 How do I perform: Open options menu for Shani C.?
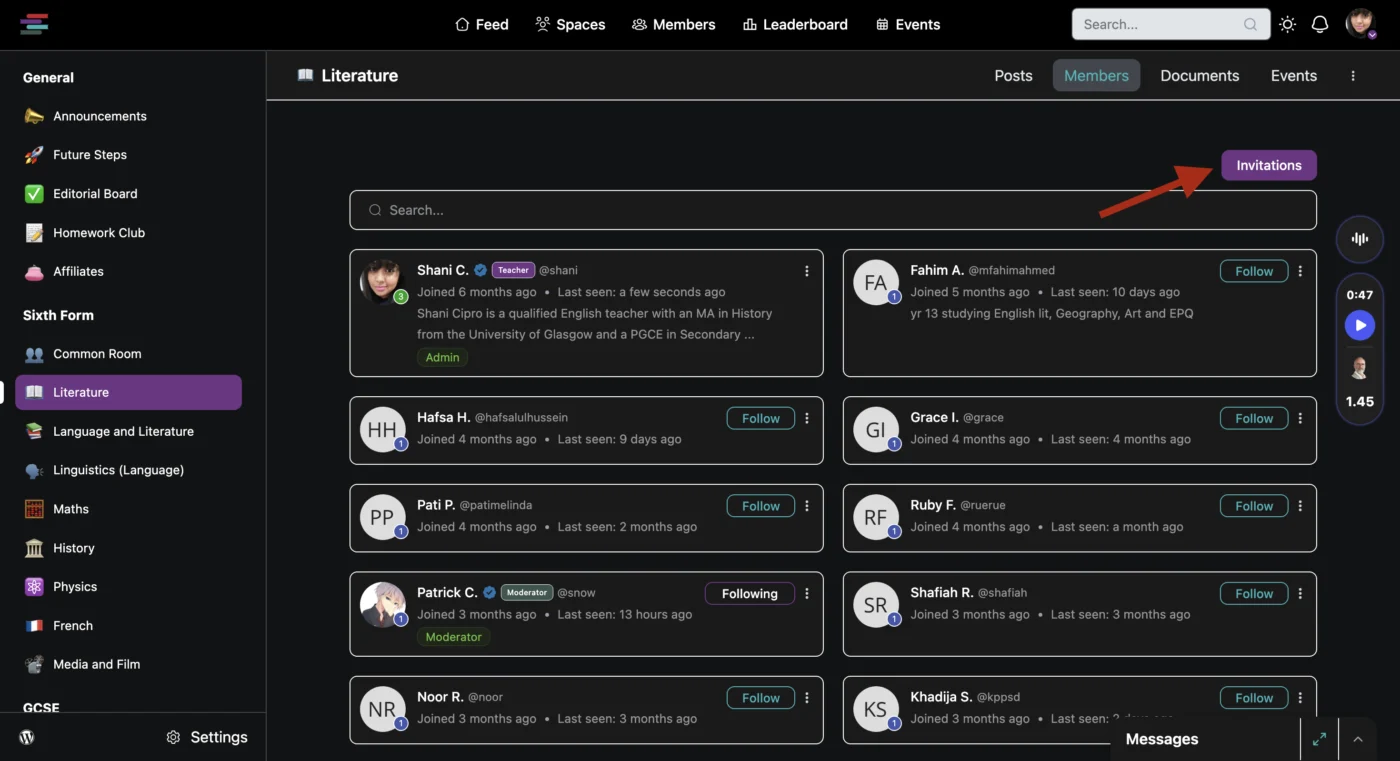point(807,271)
